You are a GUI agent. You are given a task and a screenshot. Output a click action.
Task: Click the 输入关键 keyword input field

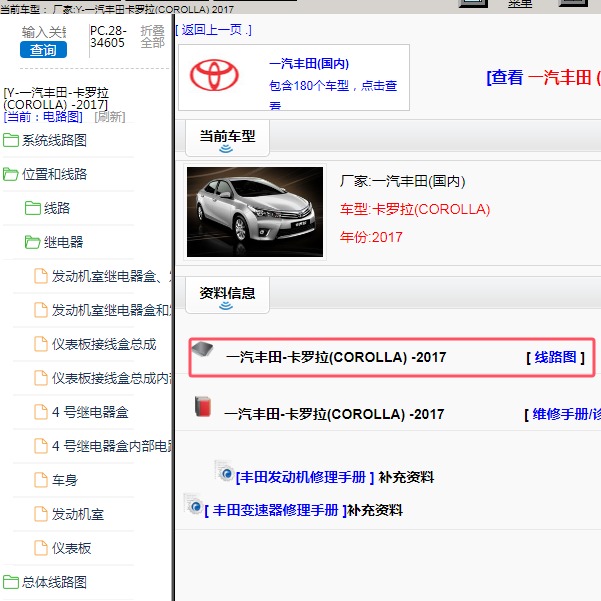coord(43,32)
